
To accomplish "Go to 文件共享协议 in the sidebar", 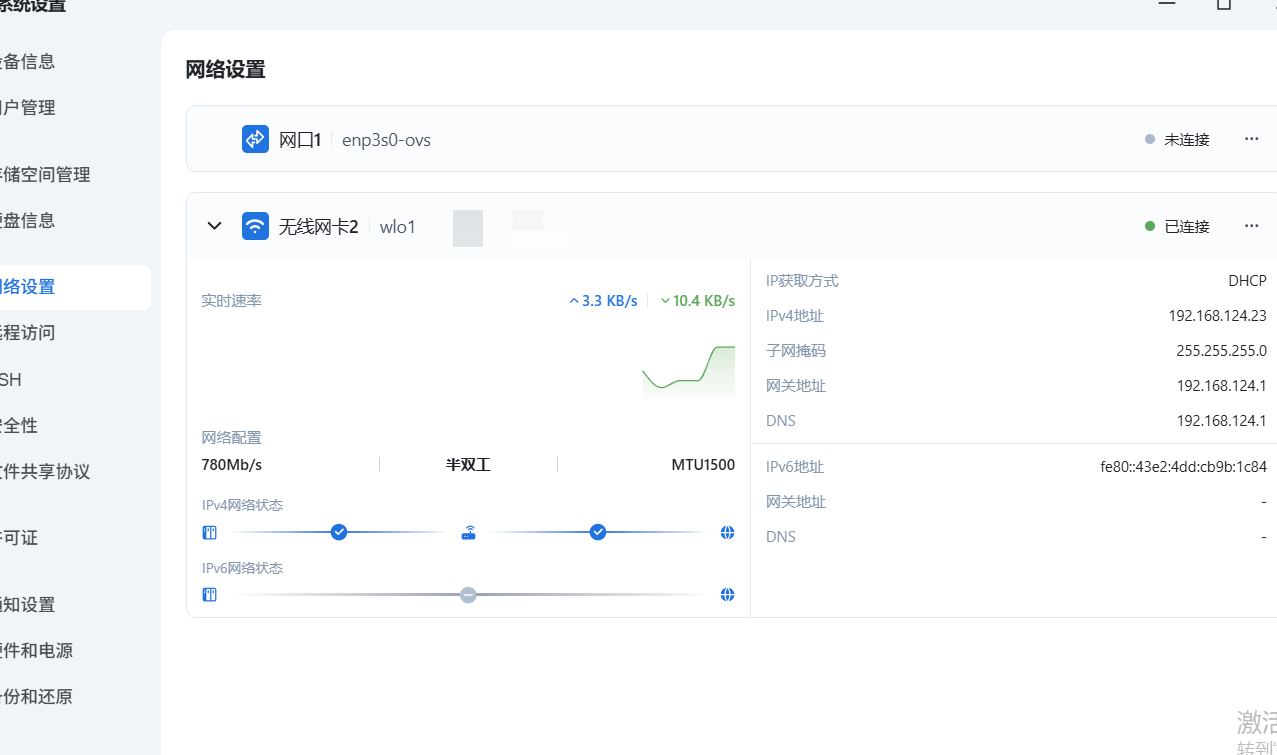I will click(x=47, y=471).
